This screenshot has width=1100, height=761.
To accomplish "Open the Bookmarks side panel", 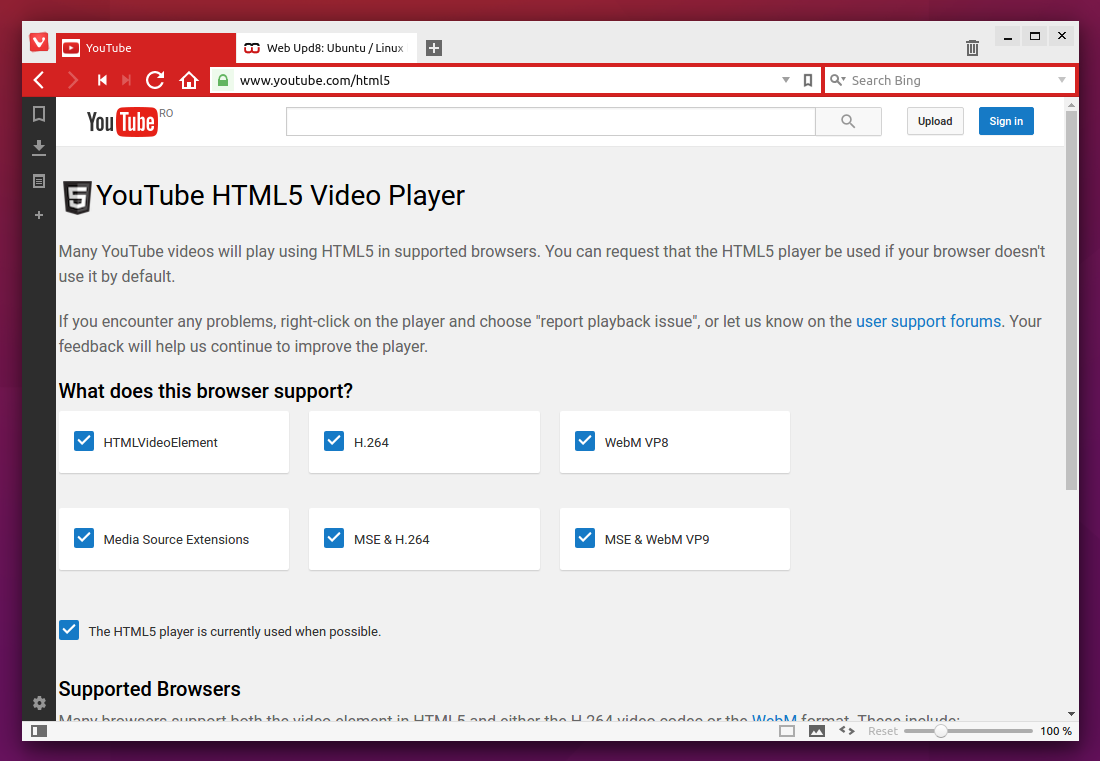I will tap(39, 114).
